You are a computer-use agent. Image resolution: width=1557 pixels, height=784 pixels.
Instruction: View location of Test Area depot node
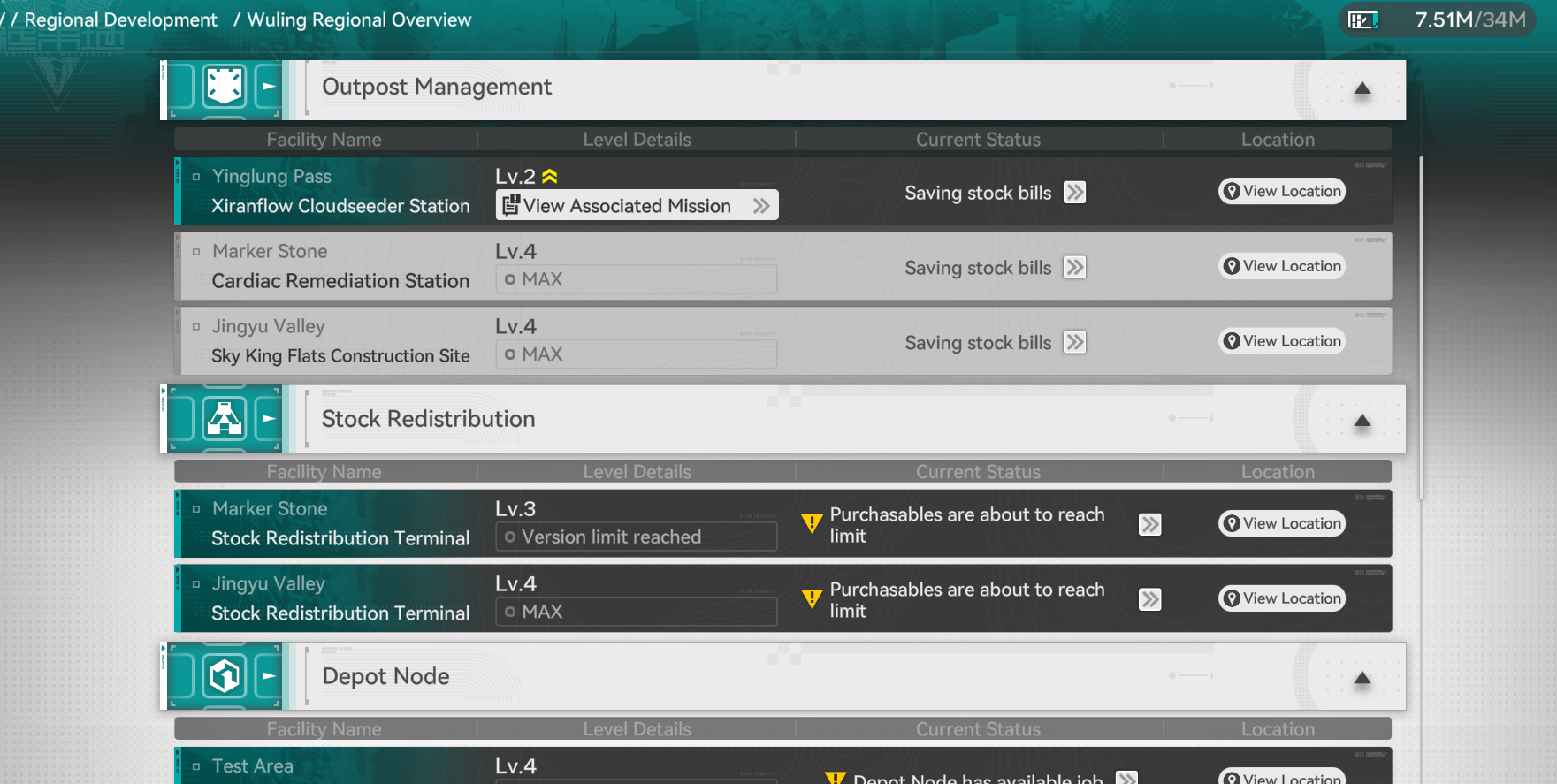[x=1282, y=776]
